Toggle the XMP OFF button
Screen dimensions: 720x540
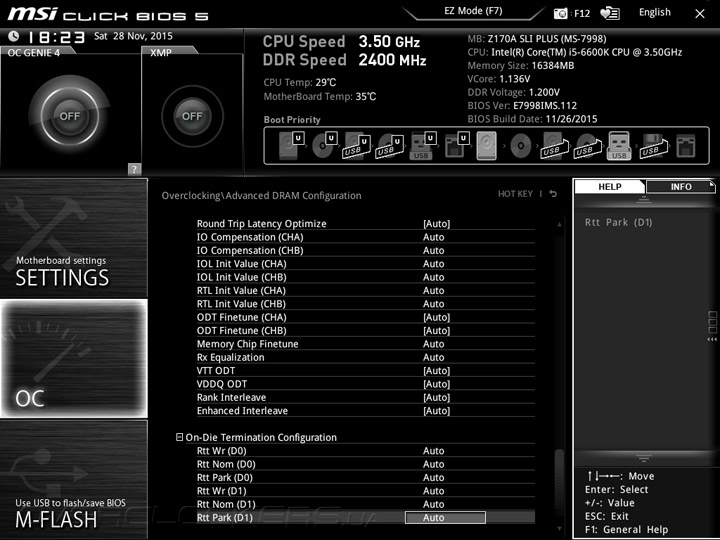coord(192,116)
